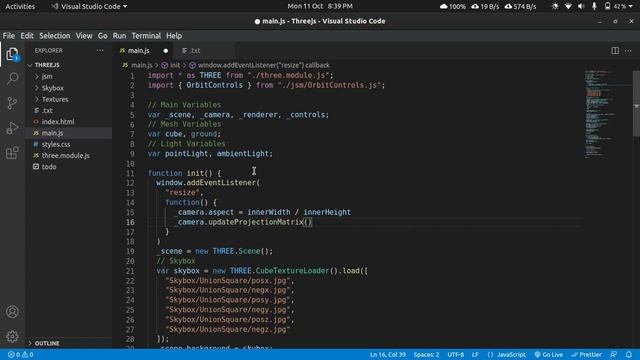Open the File menu

pyautogui.click(x=9, y=36)
